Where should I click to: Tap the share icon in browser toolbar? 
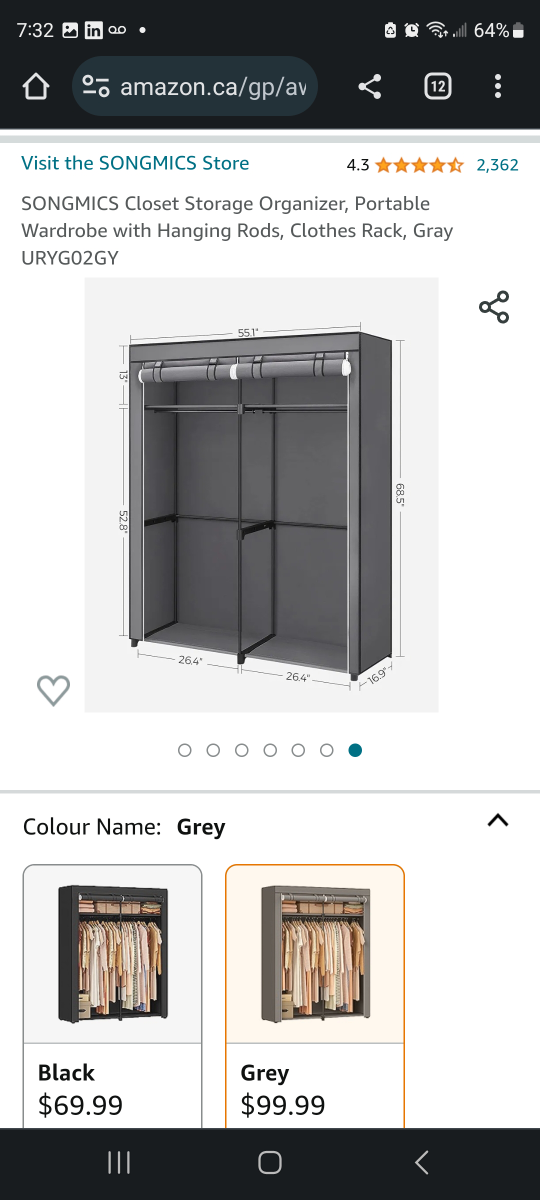(x=370, y=87)
